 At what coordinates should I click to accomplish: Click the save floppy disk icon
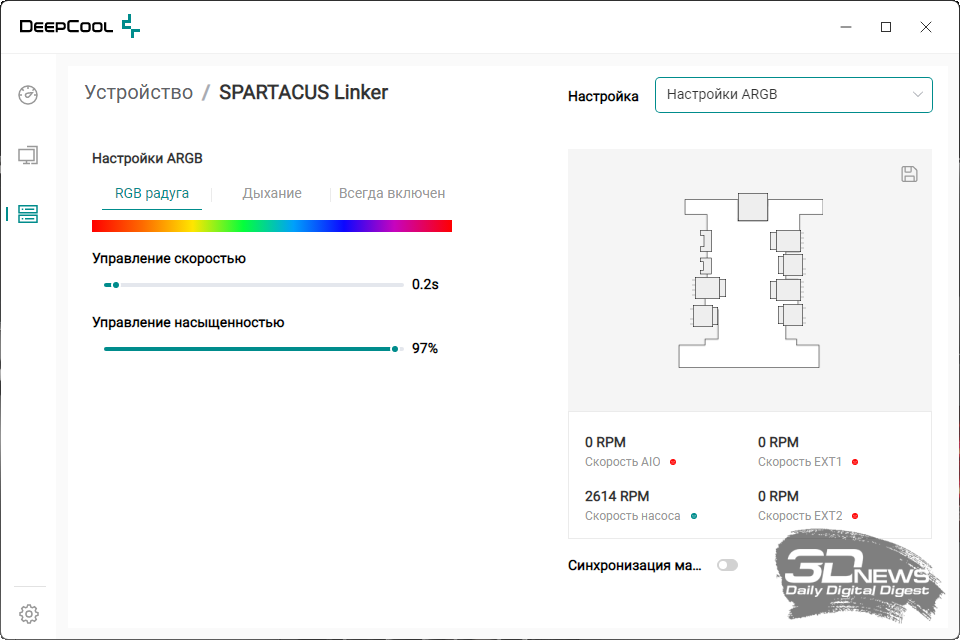point(909,174)
